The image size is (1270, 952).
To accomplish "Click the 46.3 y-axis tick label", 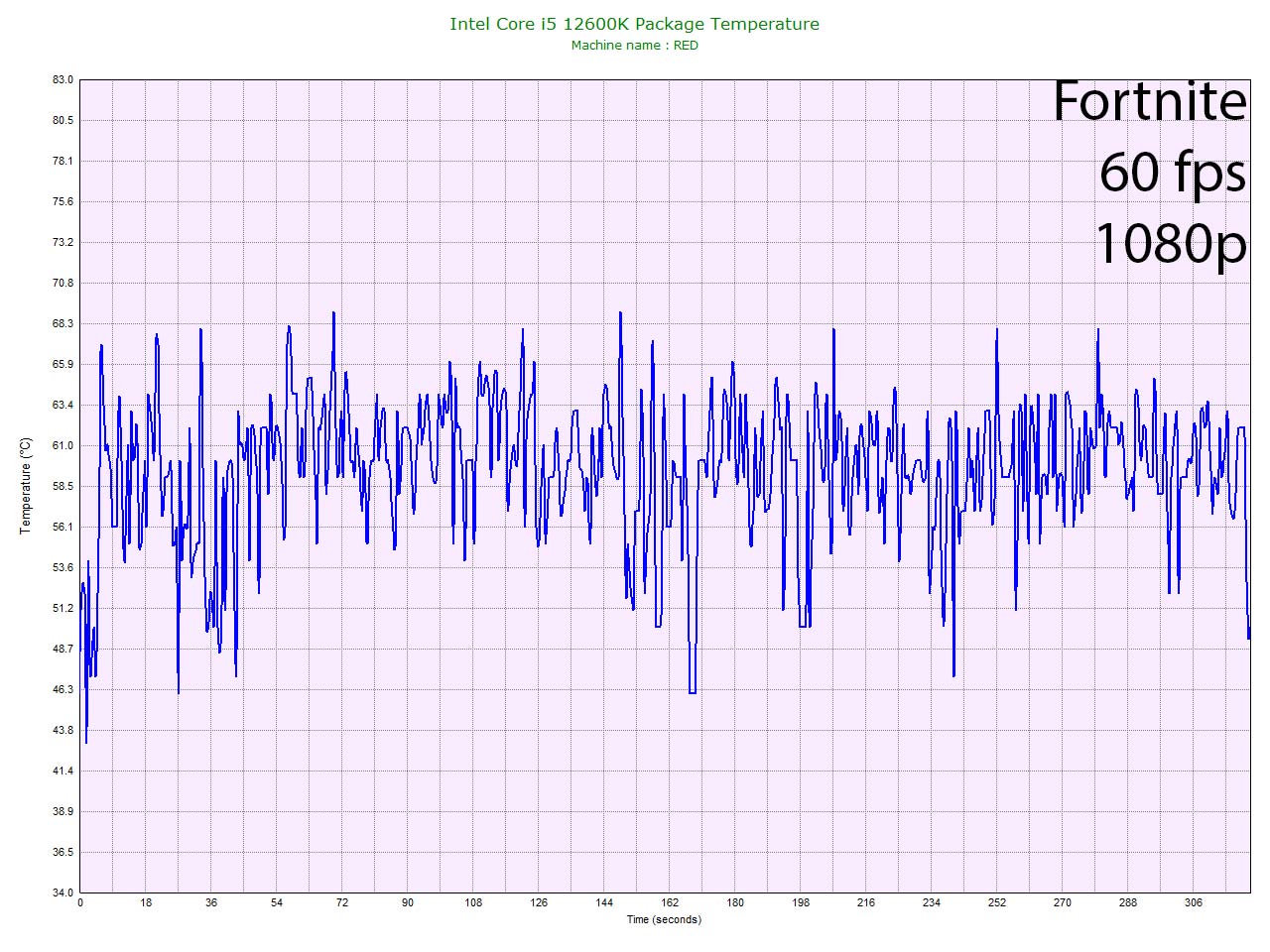I will click(x=63, y=689).
